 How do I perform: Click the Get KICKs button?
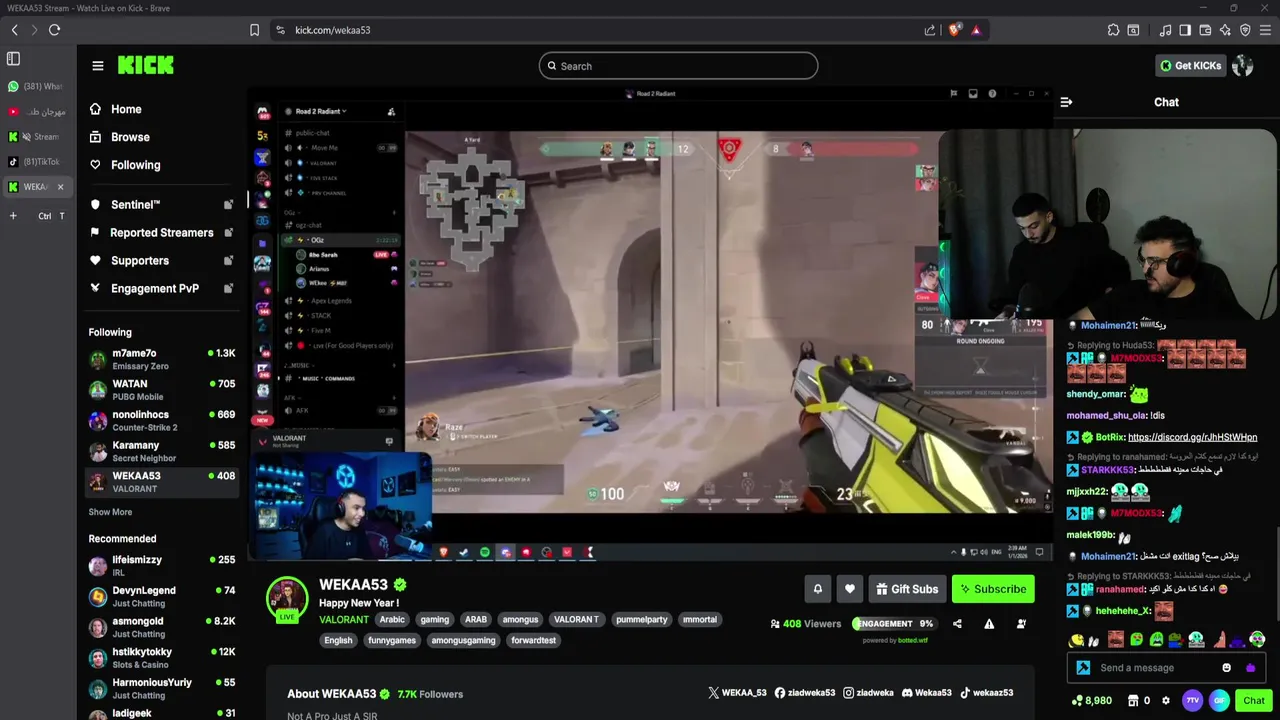pos(1190,66)
